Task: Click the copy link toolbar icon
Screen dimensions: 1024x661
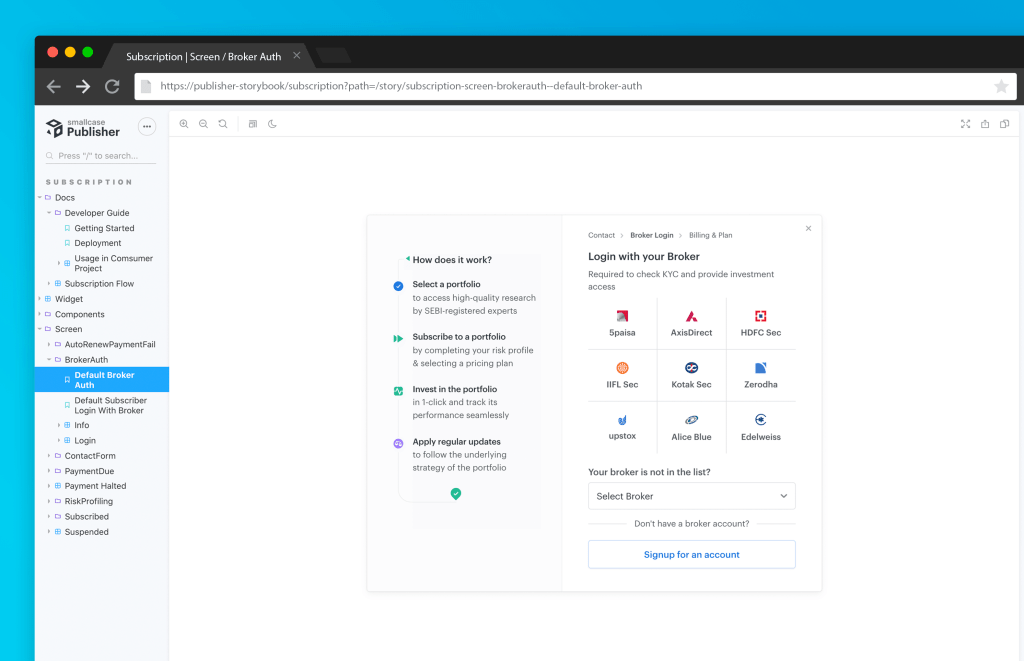Action: 1004,124
